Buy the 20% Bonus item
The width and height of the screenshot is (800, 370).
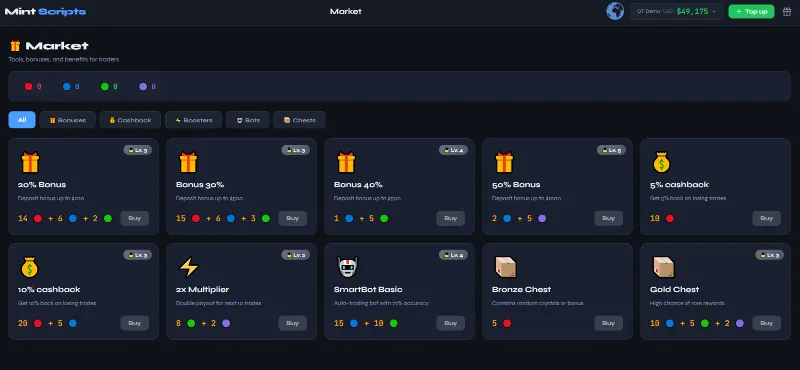pos(135,218)
